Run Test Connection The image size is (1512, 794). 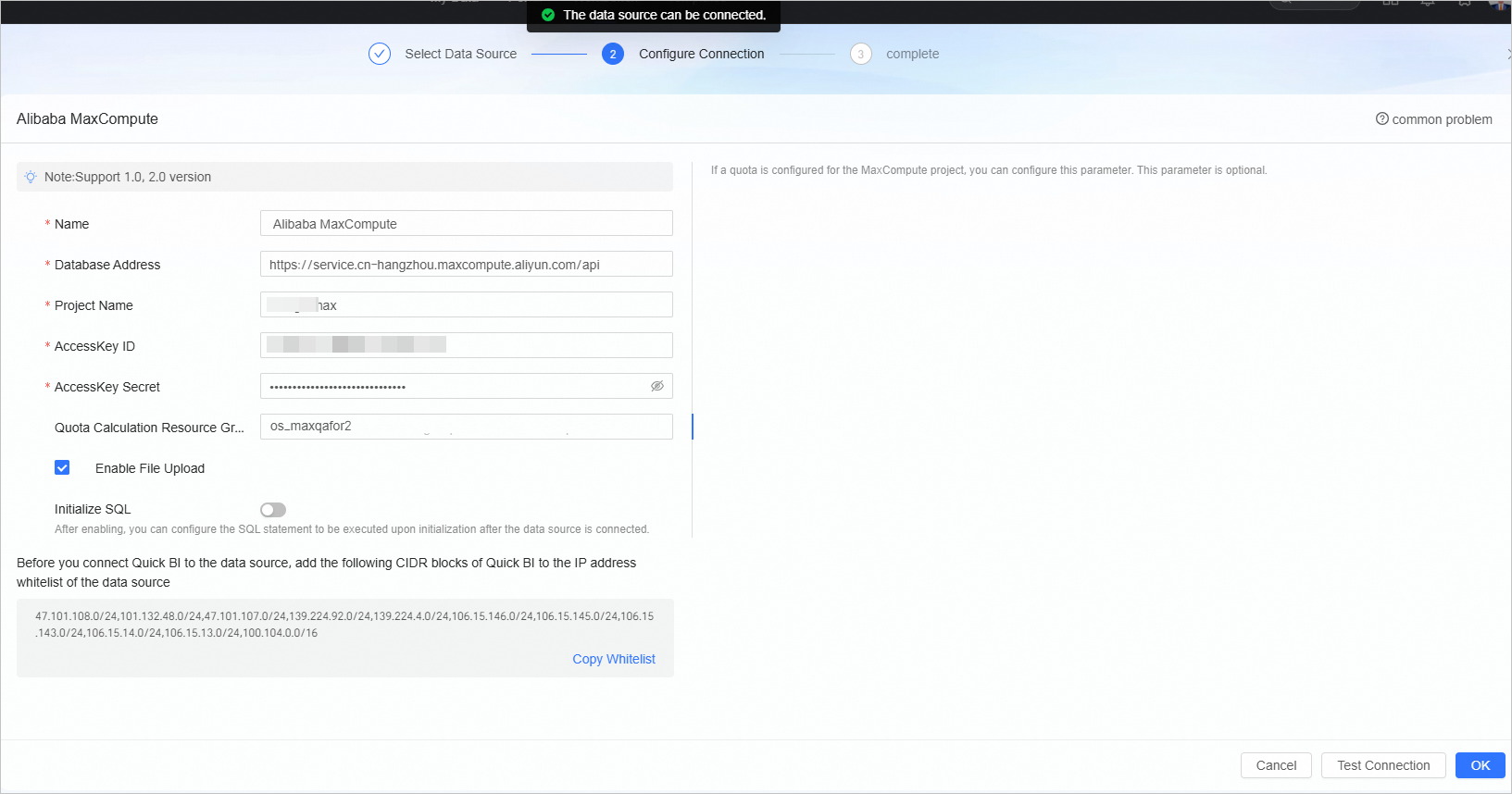[x=1383, y=765]
